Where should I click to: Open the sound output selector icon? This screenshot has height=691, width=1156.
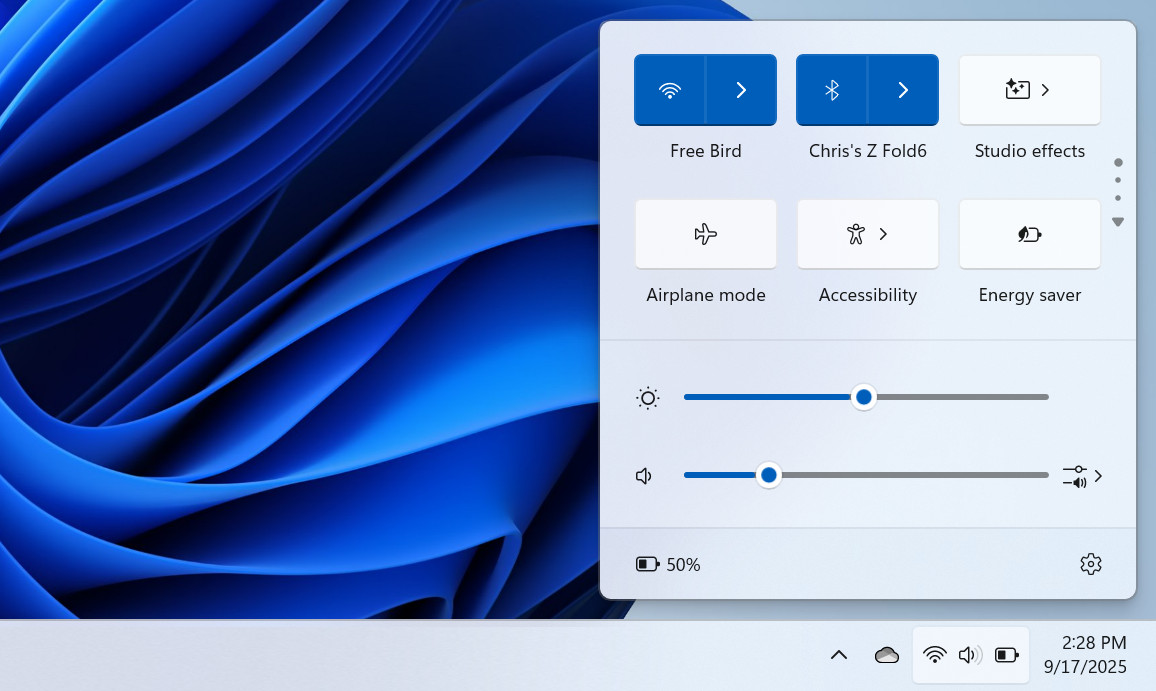click(x=1082, y=476)
